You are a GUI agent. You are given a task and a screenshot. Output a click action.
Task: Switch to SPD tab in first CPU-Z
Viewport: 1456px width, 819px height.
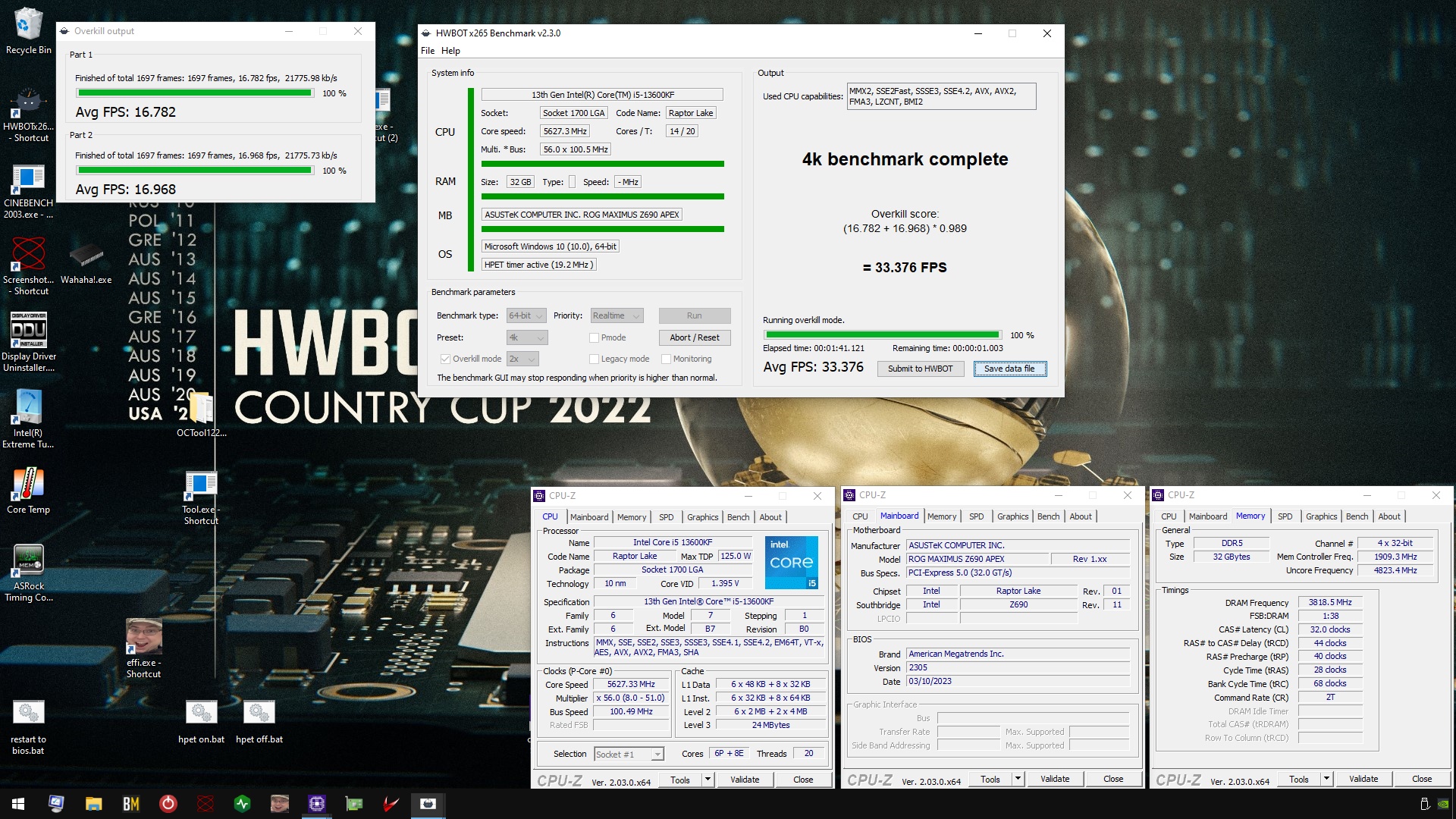point(666,517)
